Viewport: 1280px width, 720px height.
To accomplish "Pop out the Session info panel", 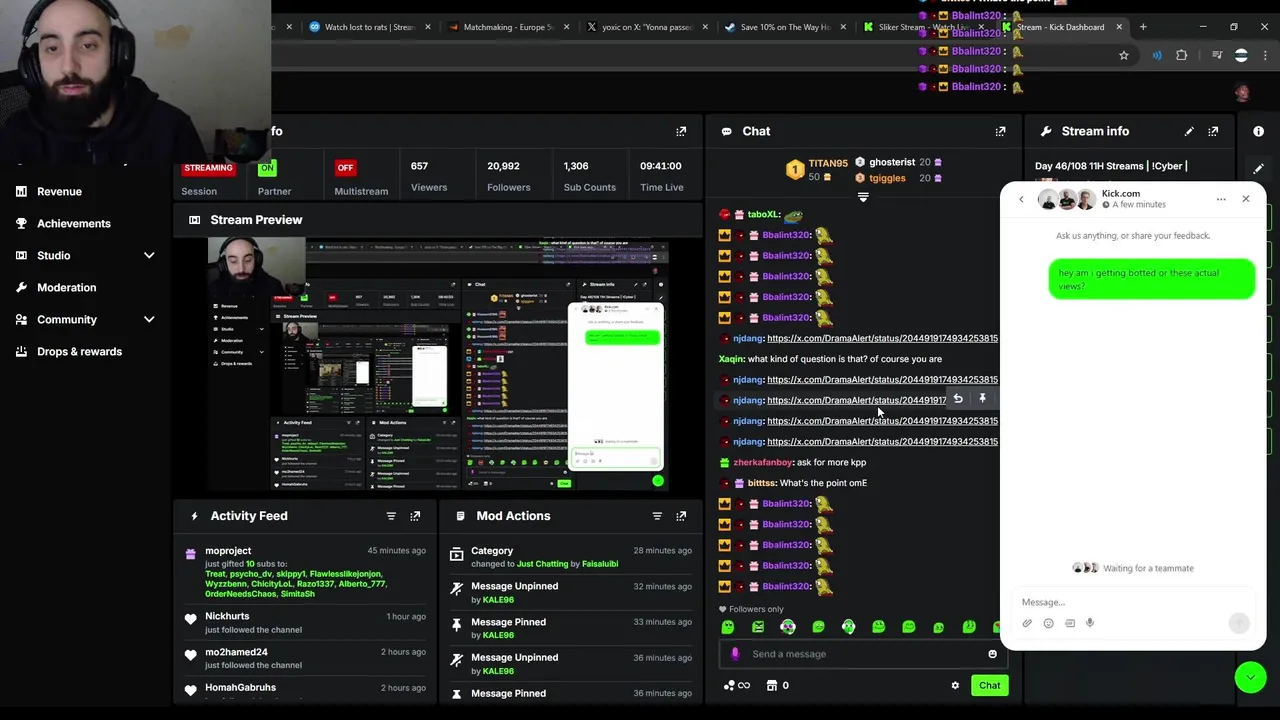I will coord(681,131).
